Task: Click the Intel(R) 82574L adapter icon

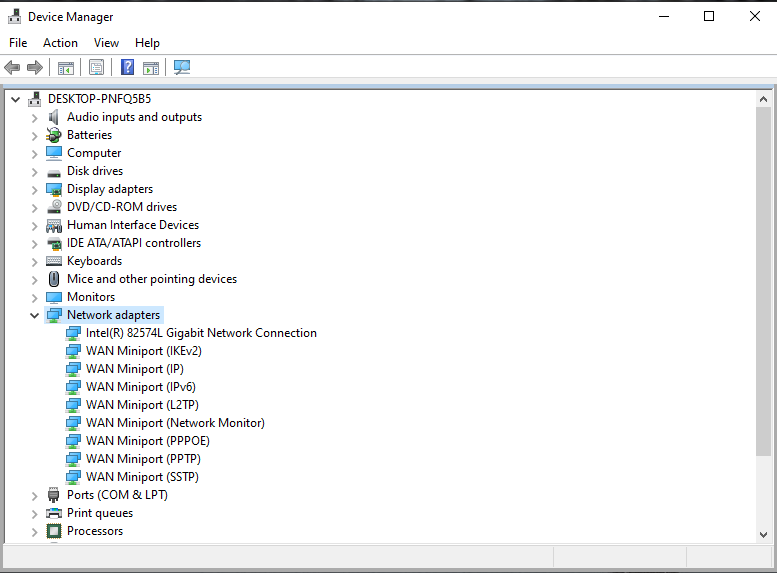Action: click(x=73, y=333)
